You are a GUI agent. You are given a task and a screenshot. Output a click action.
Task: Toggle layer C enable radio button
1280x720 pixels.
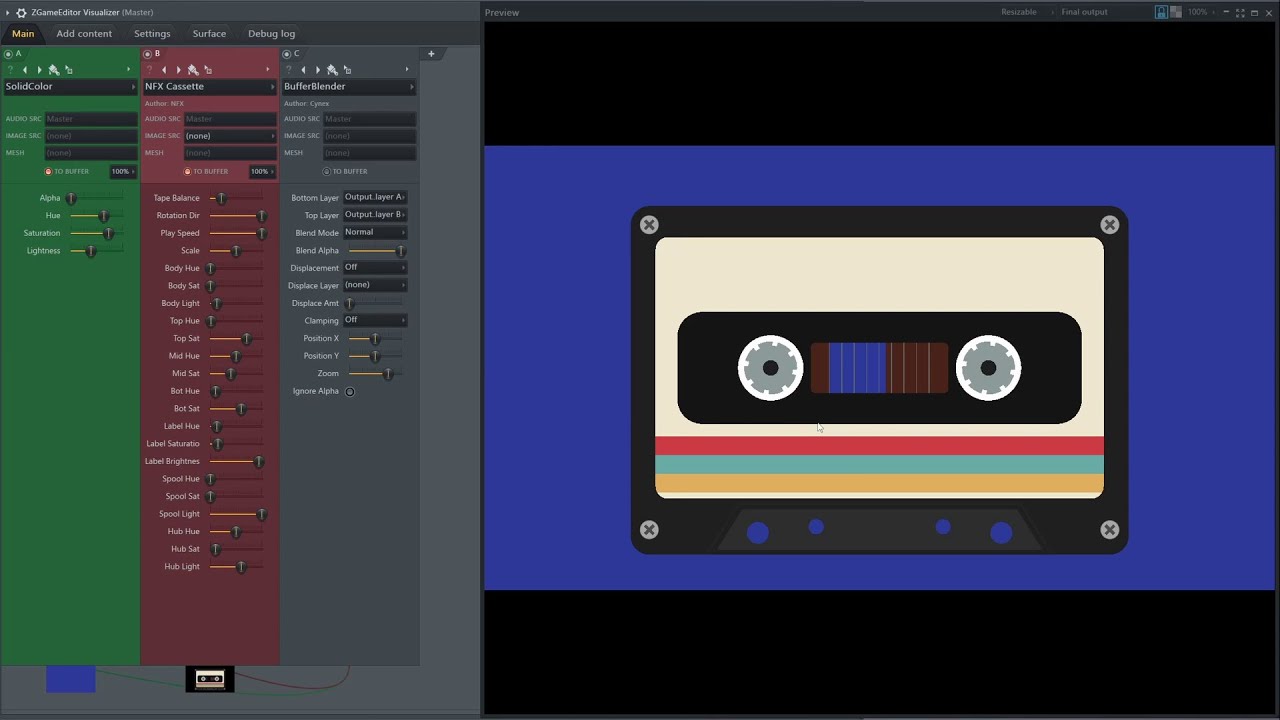287,54
